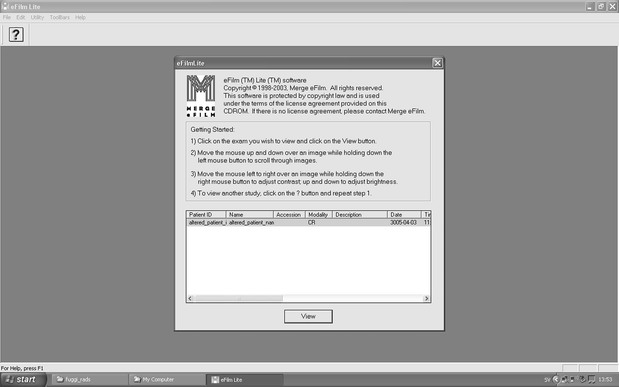Open the Windows Start button
619x387 pixels.
click(x=23, y=379)
